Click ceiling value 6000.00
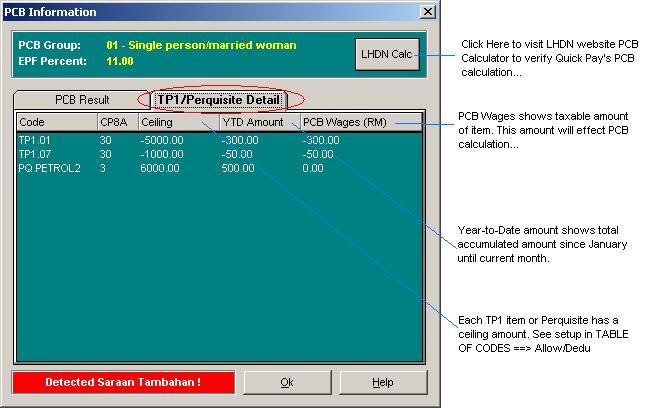The width and height of the screenshot is (652, 408). pos(160,168)
